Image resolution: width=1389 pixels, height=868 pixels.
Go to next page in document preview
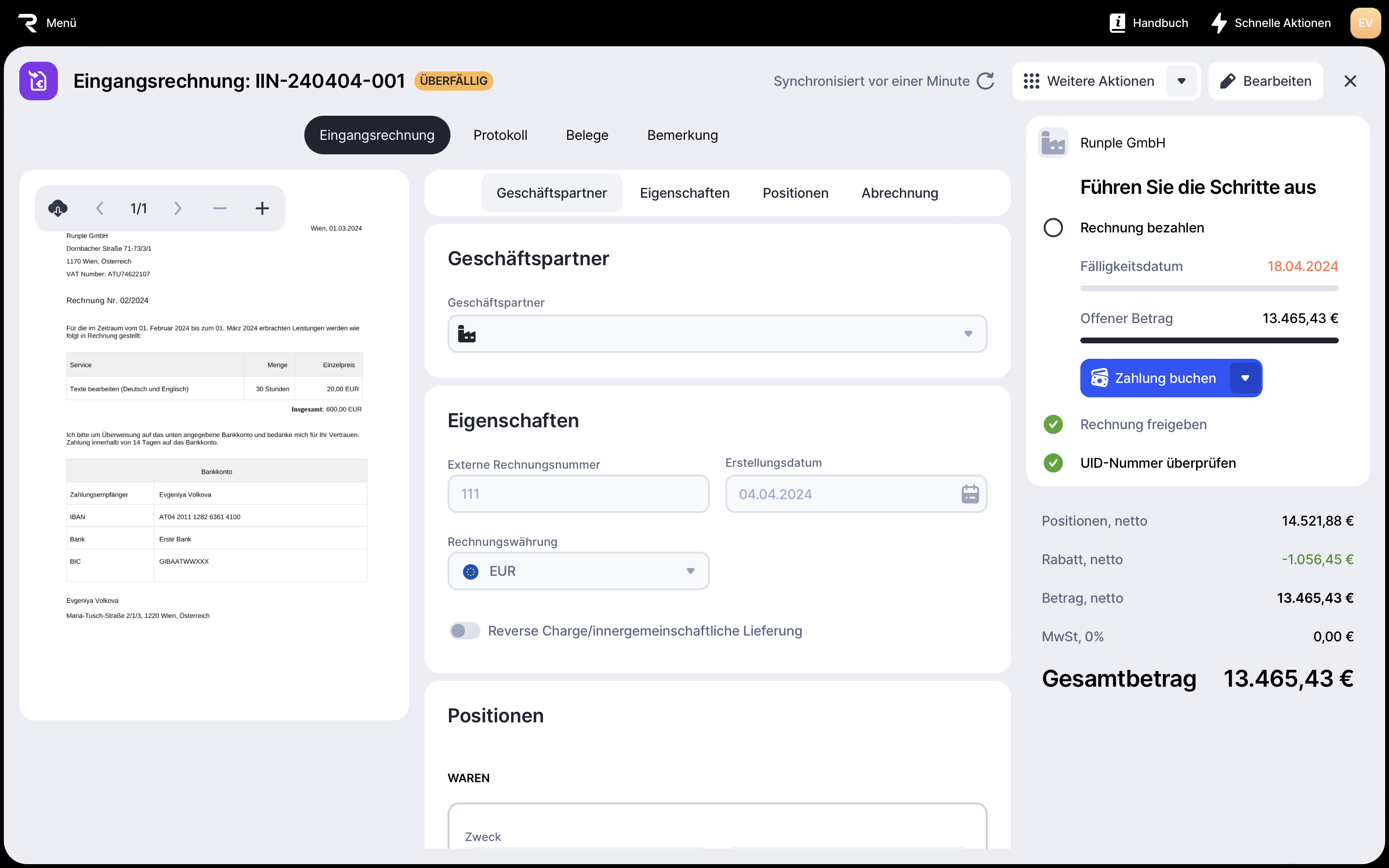tap(177, 208)
